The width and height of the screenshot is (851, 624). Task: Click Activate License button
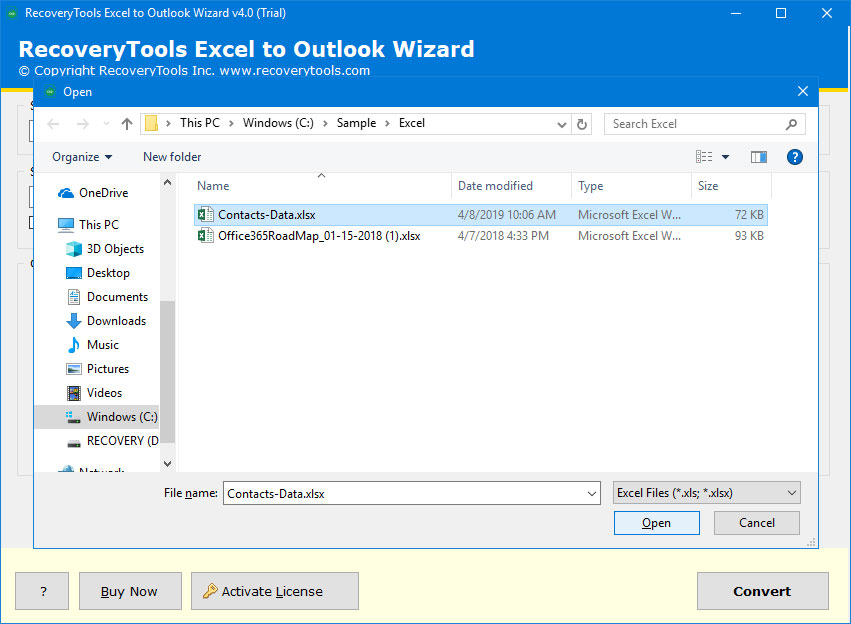coord(275,591)
